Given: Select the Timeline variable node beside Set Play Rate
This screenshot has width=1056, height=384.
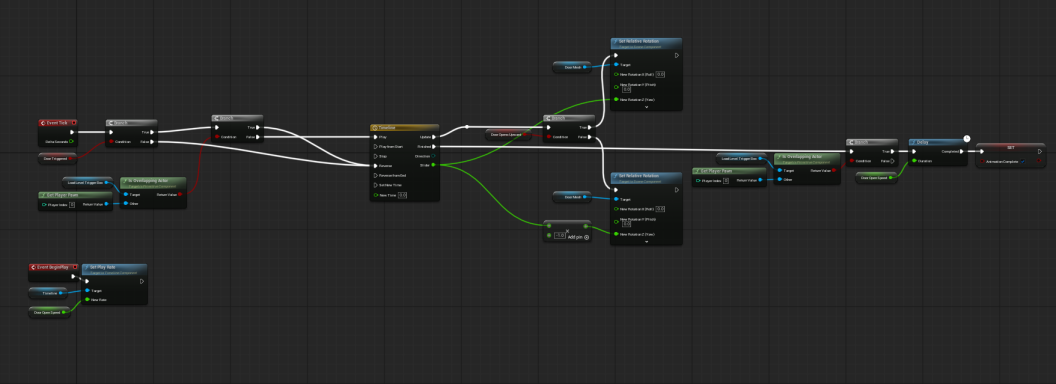Looking at the screenshot, I should click(48, 293).
